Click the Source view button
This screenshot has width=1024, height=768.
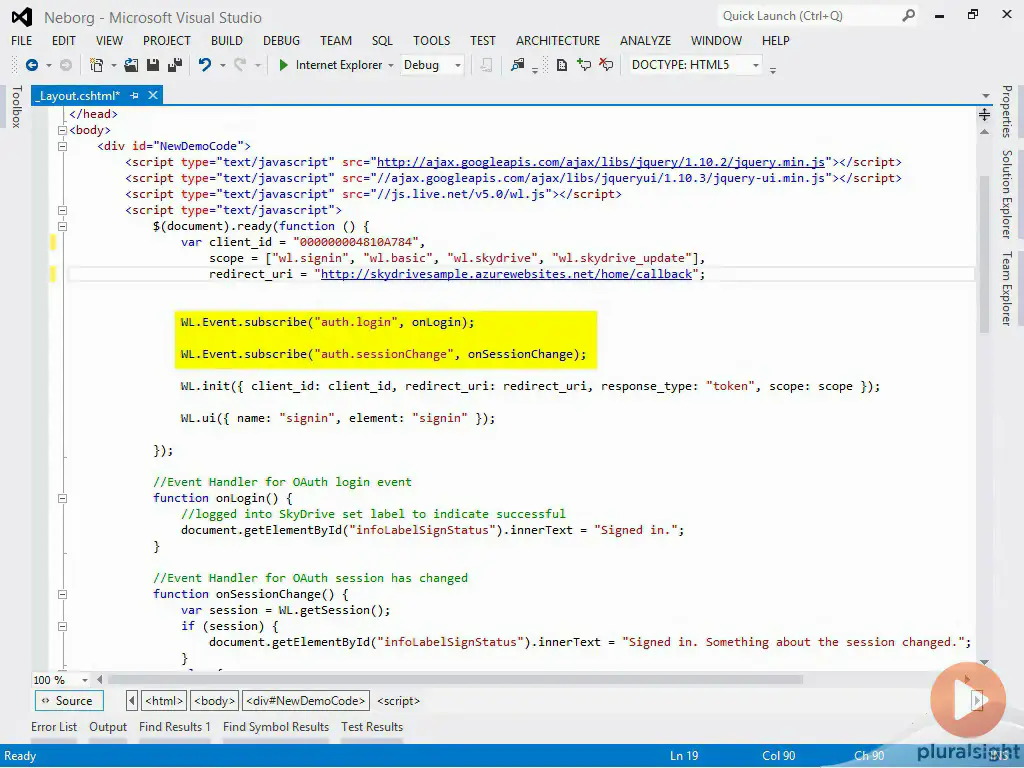(69, 701)
